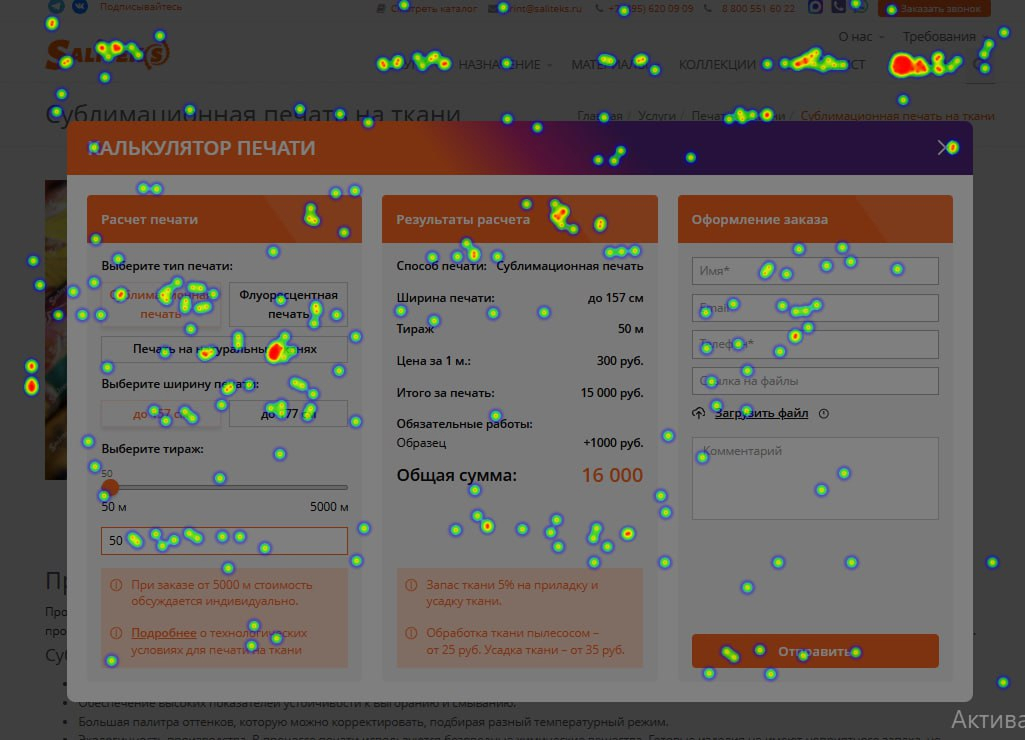The width and height of the screenshot is (1025, 740).
Task: Open the VK social network icon
Action: (80, 6)
